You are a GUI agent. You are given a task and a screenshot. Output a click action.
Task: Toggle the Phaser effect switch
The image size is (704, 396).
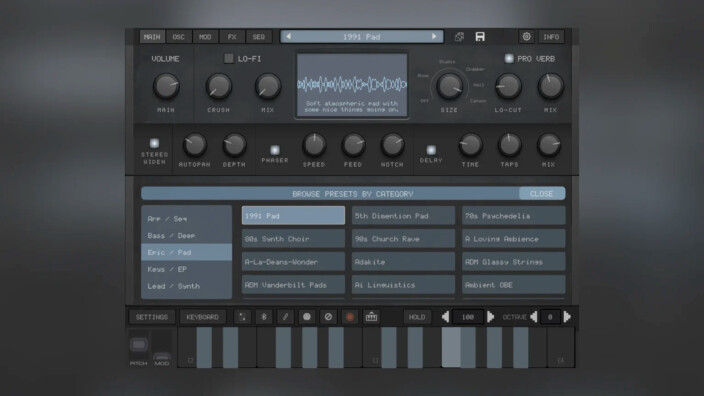[275, 150]
